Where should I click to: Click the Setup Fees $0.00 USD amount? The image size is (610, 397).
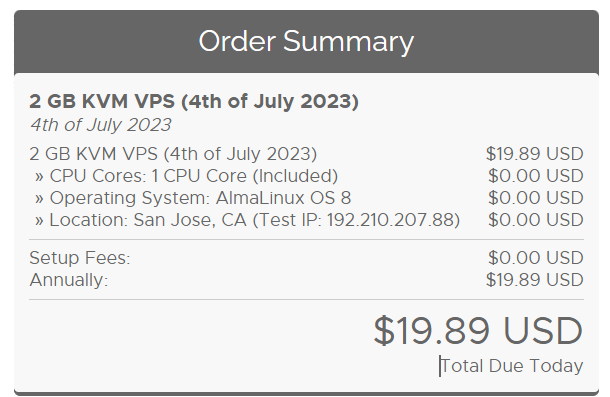pyautogui.click(x=536, y=258)
